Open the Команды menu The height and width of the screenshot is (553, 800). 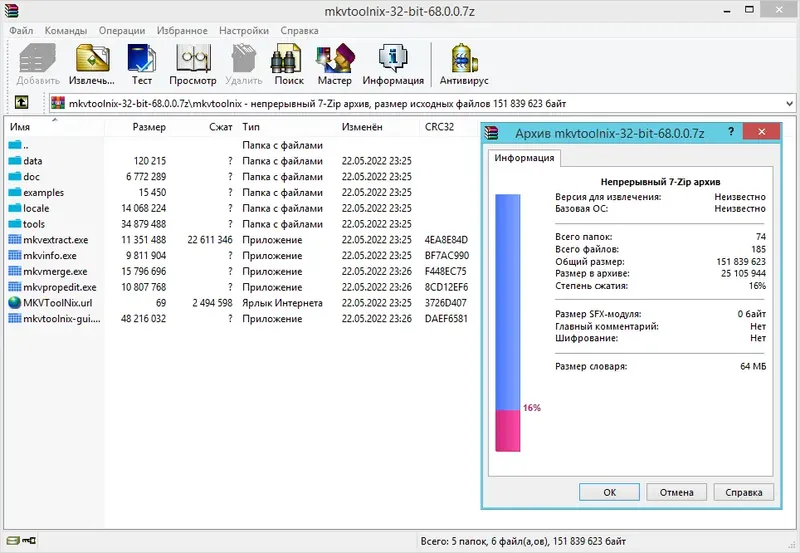tap(66, 31)
